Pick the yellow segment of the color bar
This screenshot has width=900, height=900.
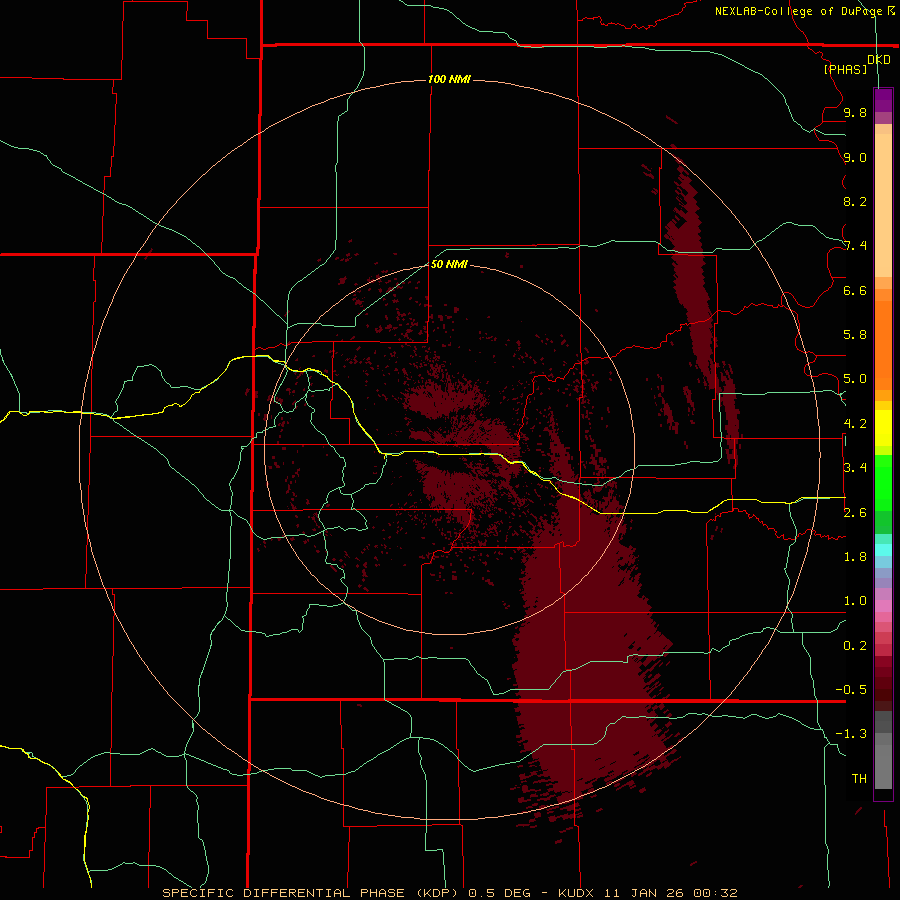tap(883, 428)
